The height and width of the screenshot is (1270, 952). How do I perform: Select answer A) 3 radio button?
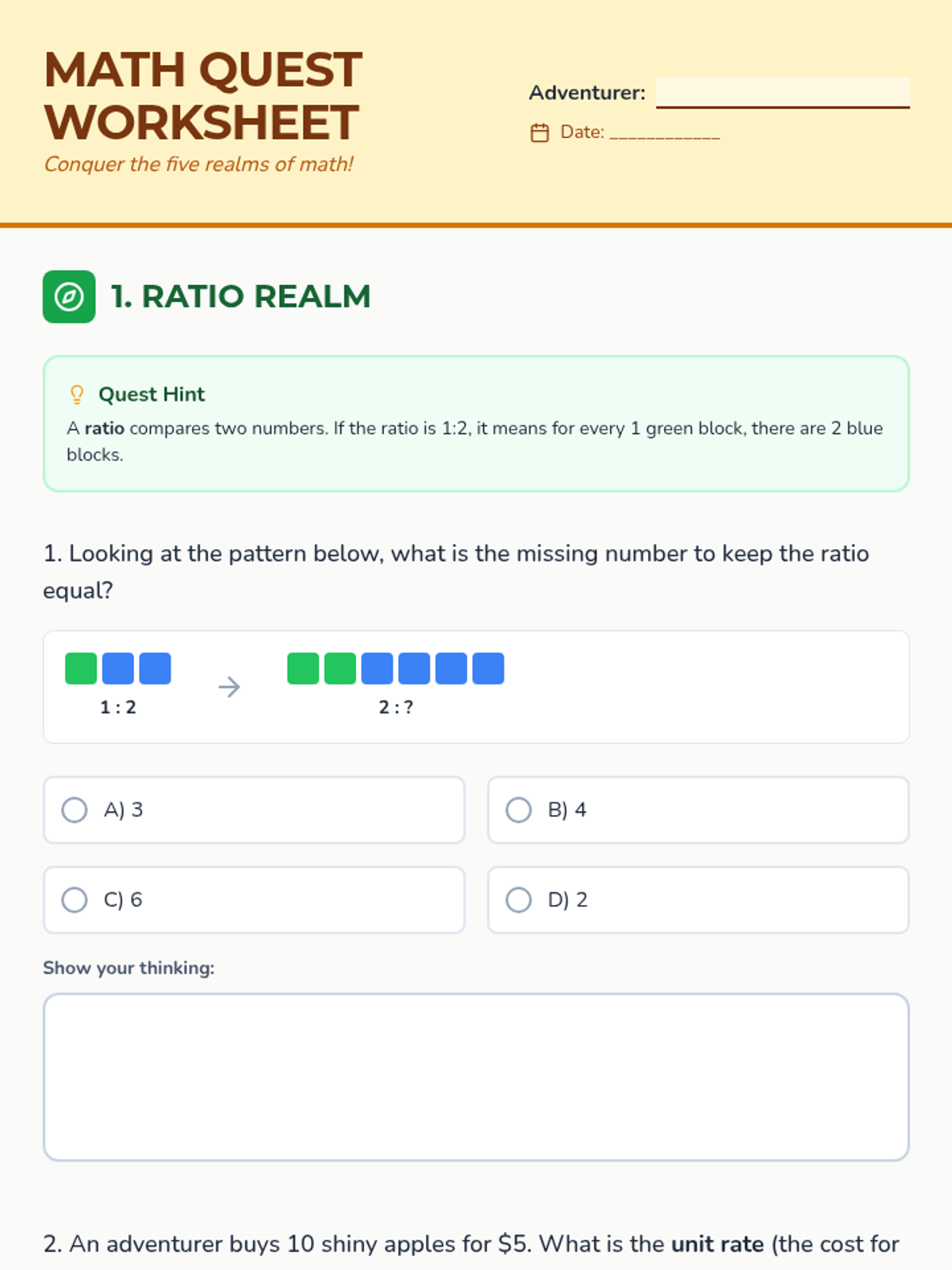[x=75, y=810]
